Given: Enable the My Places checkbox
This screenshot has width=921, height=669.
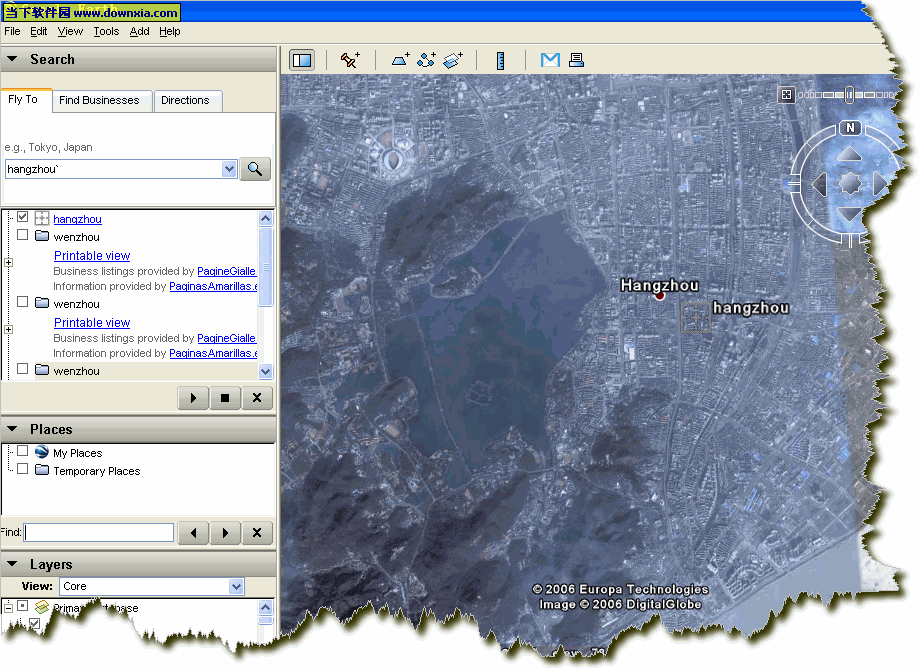Looking at the screenshot, I should 23,452.
